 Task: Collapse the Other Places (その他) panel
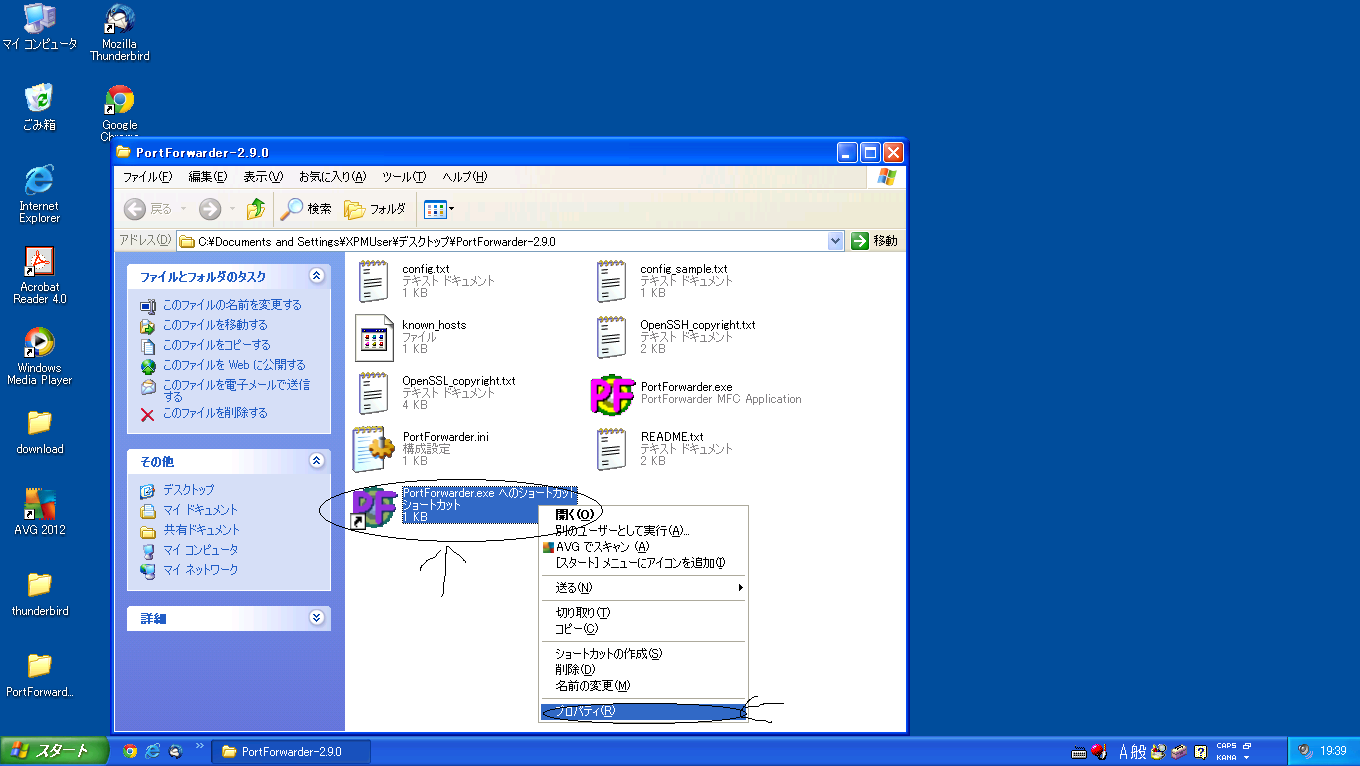(317, 461)
